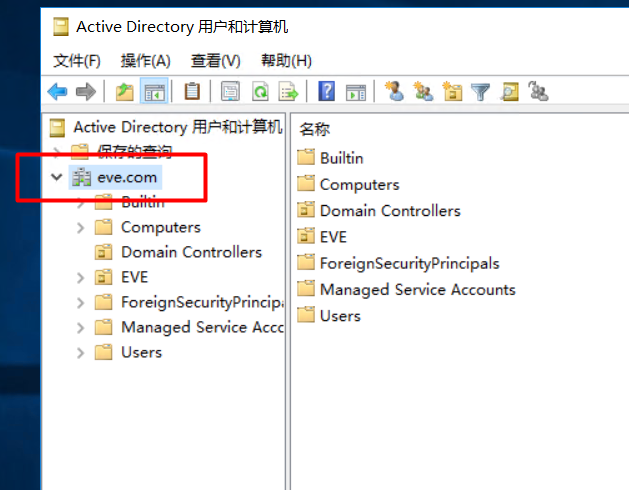This screenshot has height=490, width=629.
Task: Select ForeignSecurityPrincipals in the right pane list
Action: [410, 264]
